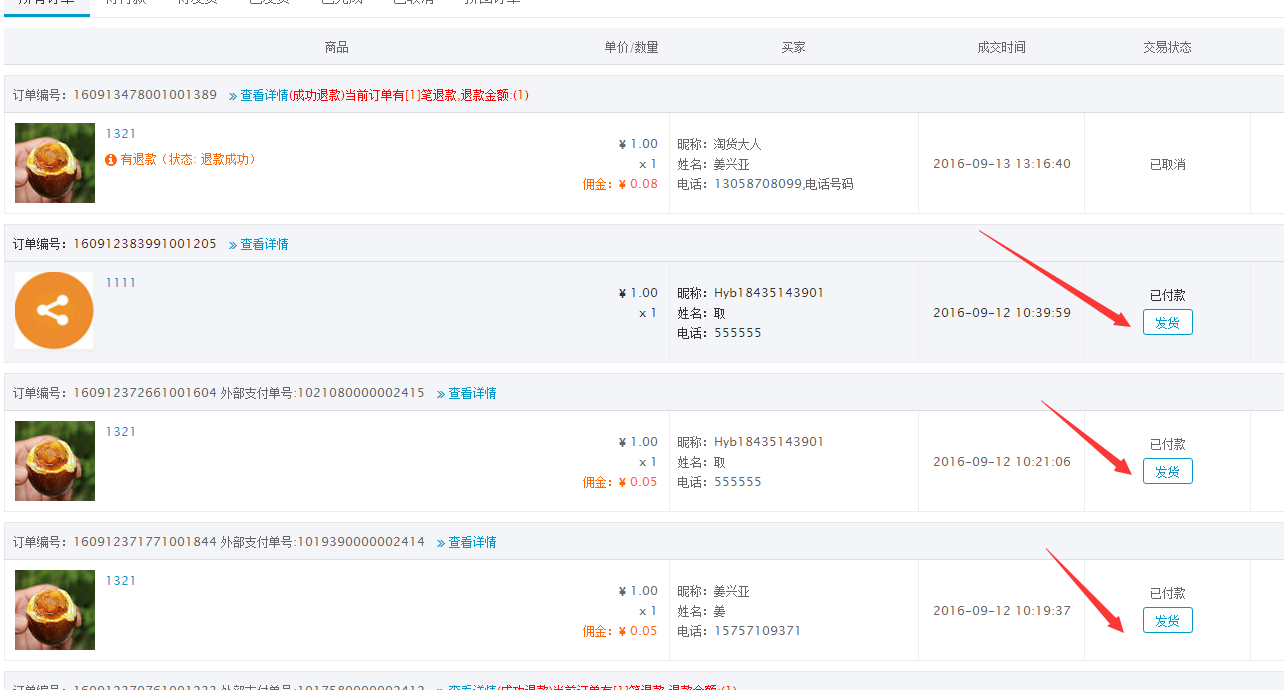
Task: Click phone number 15757109371
Action: point(758,631)
